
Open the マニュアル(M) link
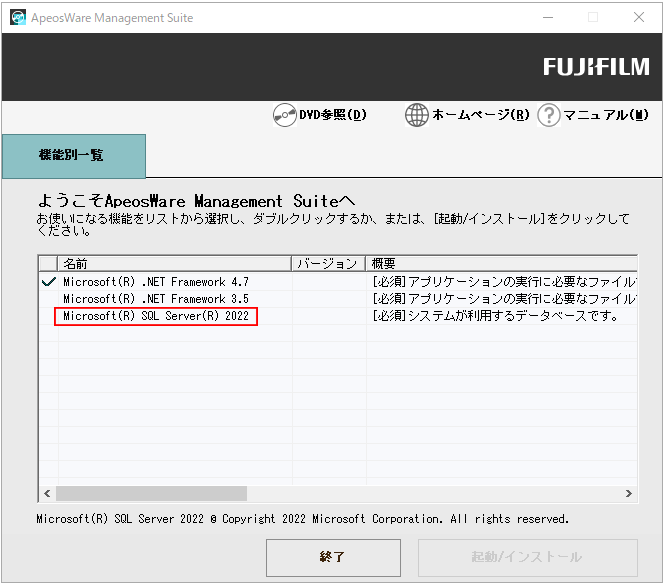click(x=606, y=115)
